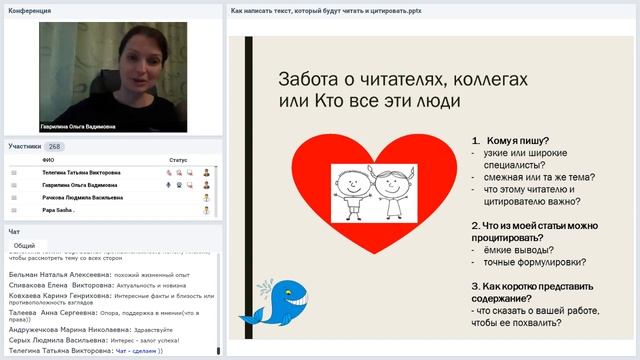Click the name caption under presenter video
Image resolution: width=640 pixels, height=360 pixels.
78,127
